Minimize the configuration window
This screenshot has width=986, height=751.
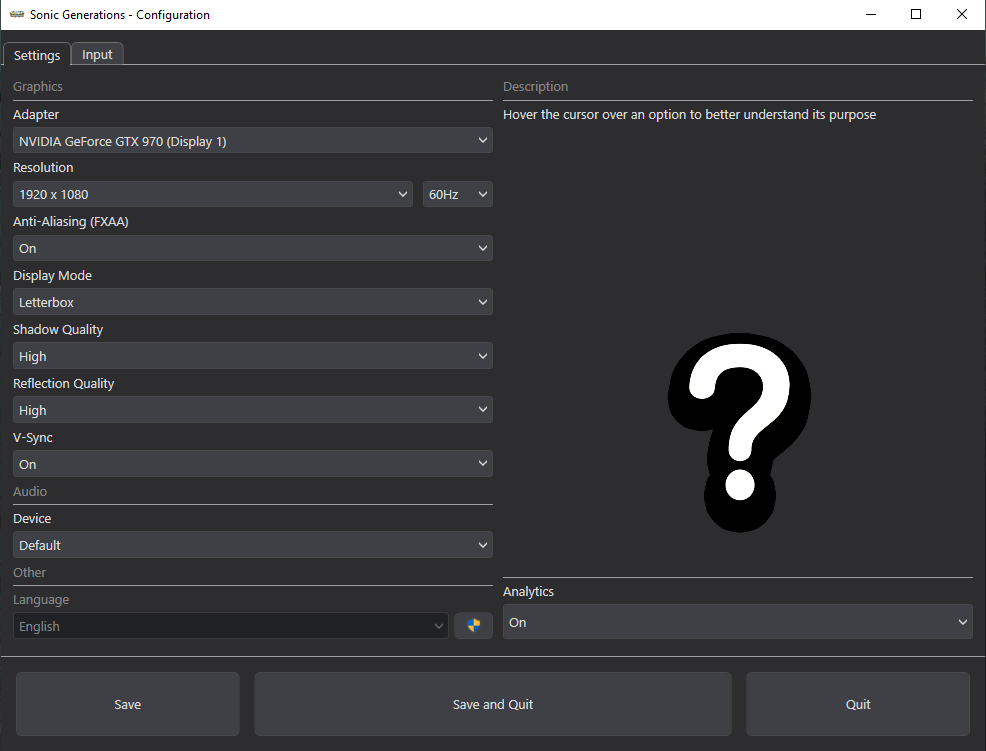pyautogui.click(x=871, y=14)
